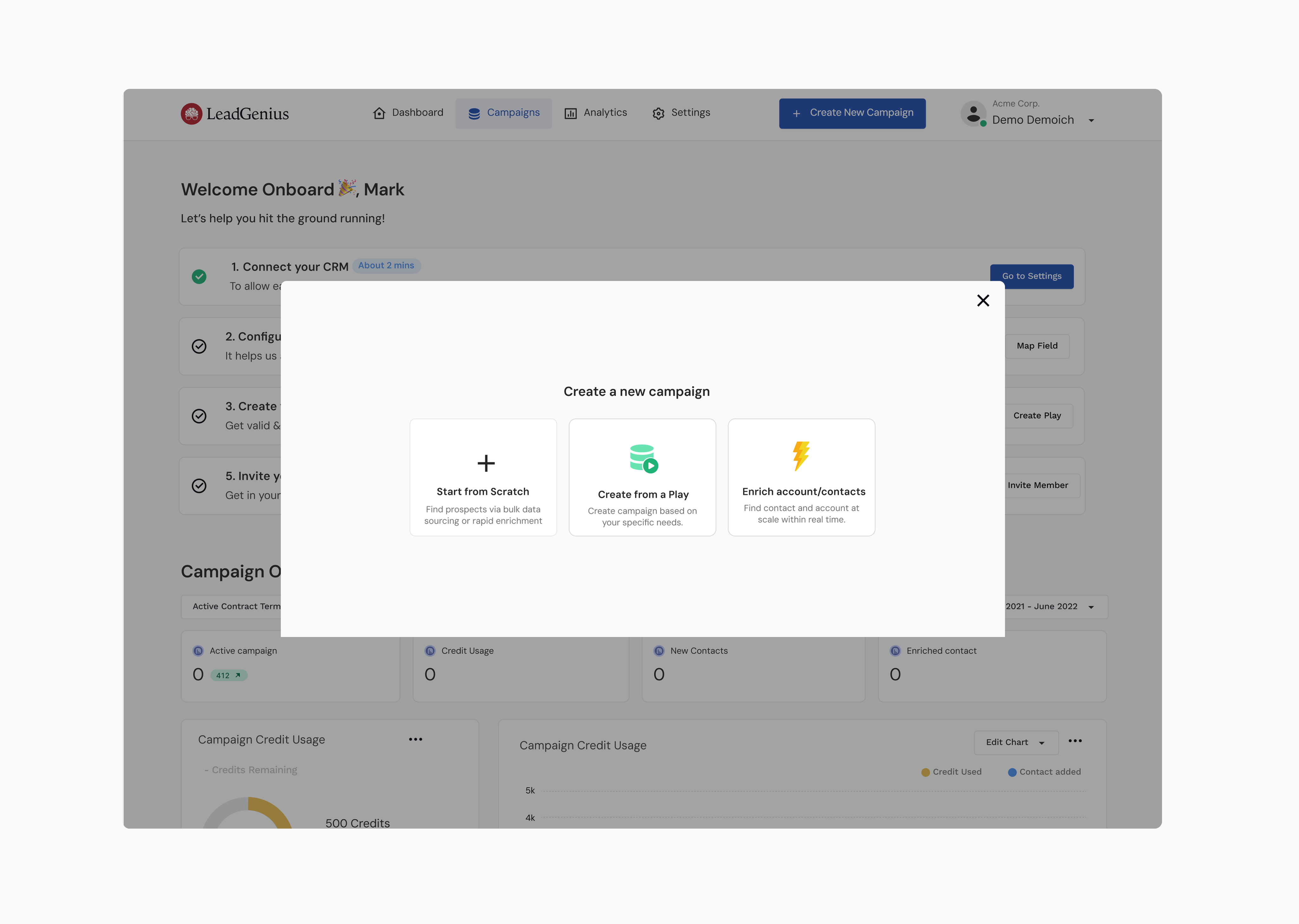
Task: Open three-dot menu on credits remaining card
Action: click(415, 739)
